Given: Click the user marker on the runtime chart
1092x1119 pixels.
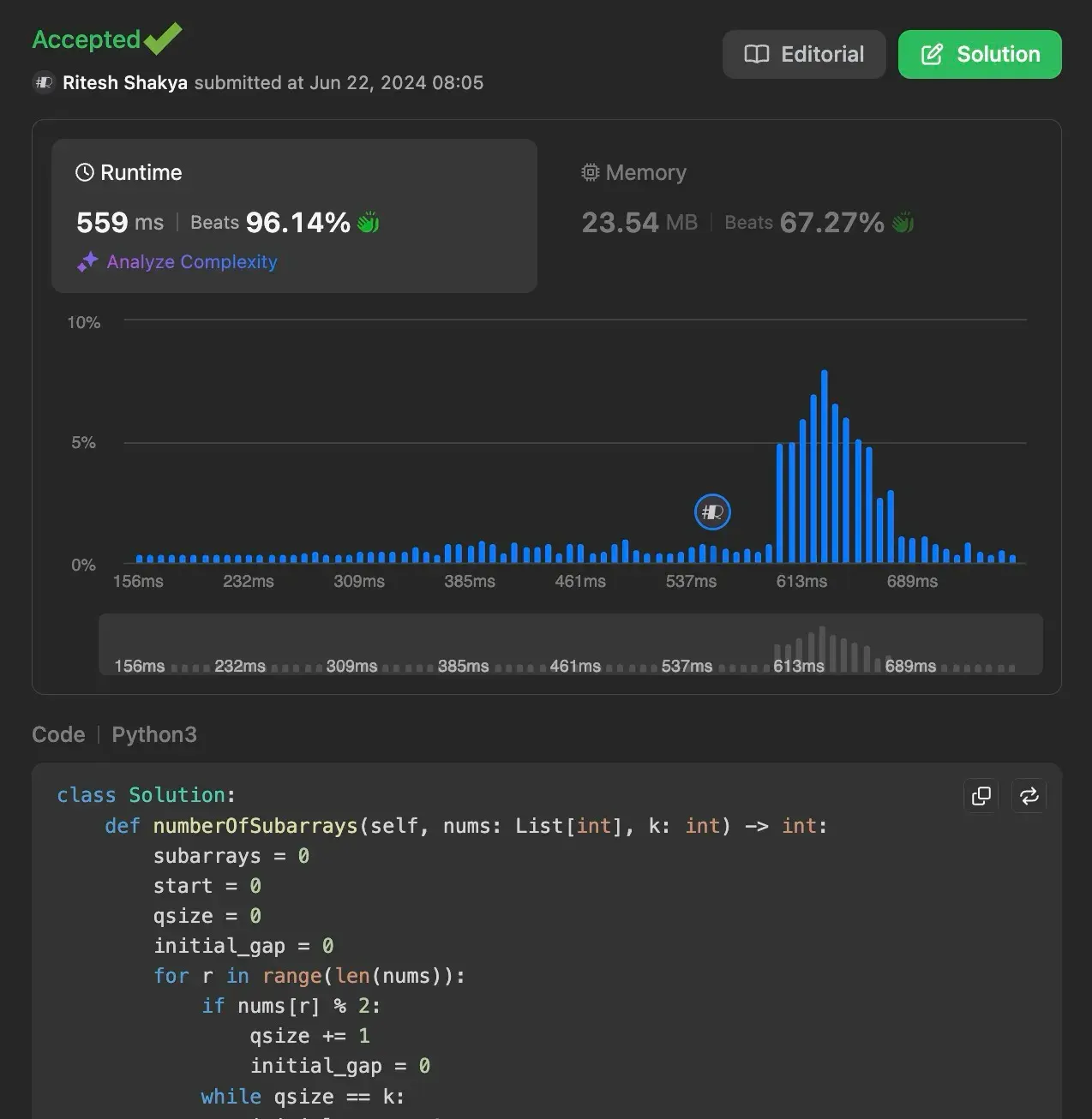Looking at the screenshot, I should coord(712,512).
